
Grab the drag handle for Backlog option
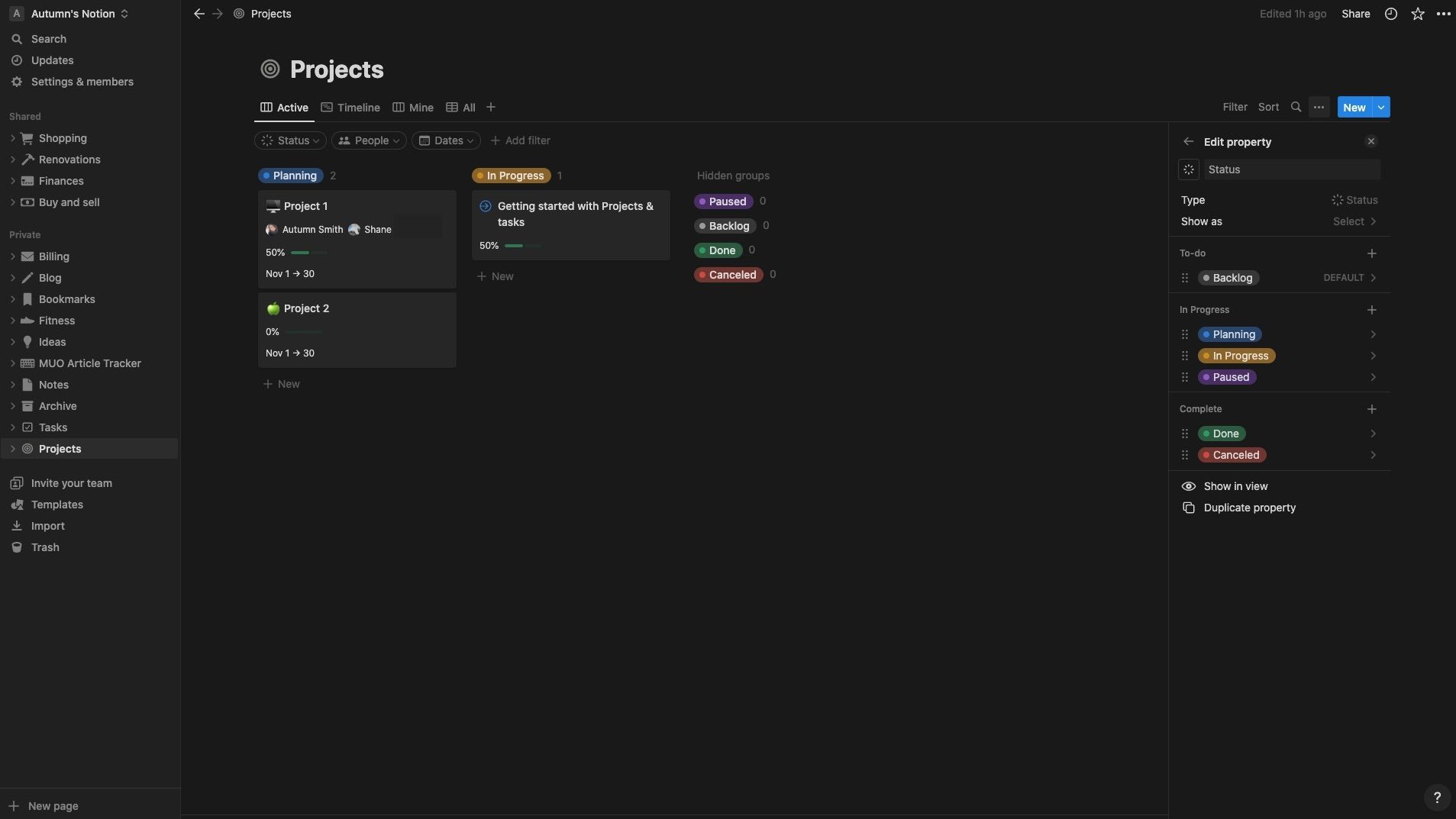pos(1185,278)
